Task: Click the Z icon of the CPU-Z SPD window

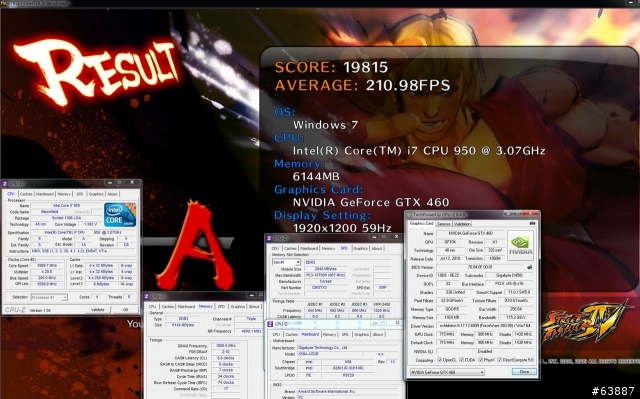Action: [269, 238]
